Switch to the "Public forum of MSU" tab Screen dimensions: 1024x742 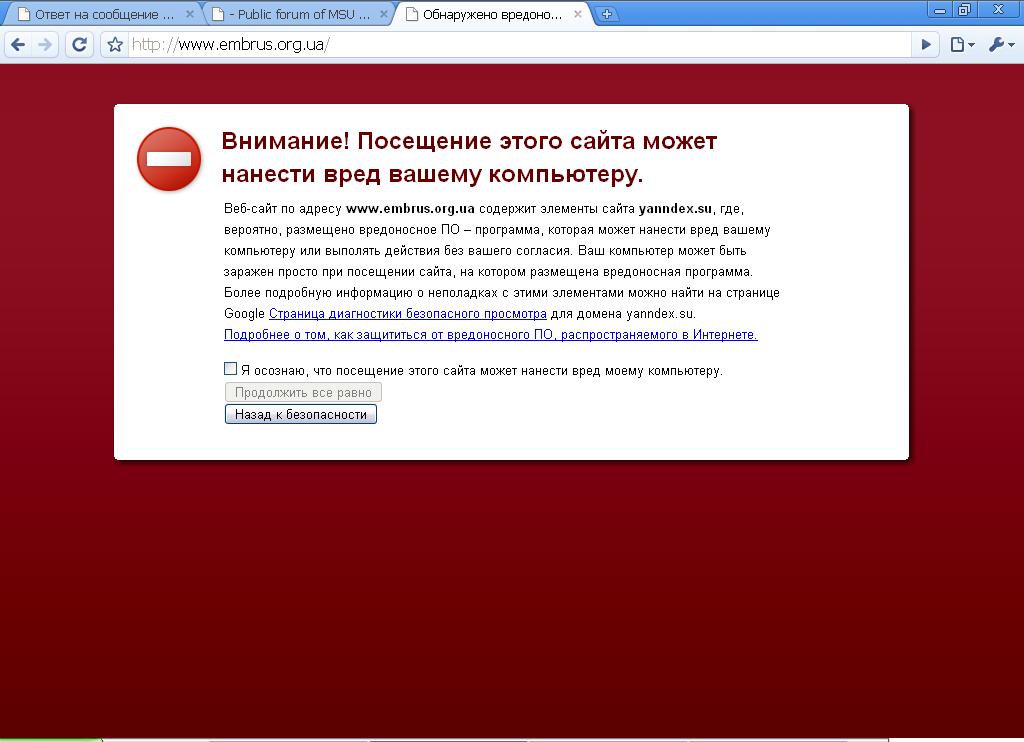(297, 14)
